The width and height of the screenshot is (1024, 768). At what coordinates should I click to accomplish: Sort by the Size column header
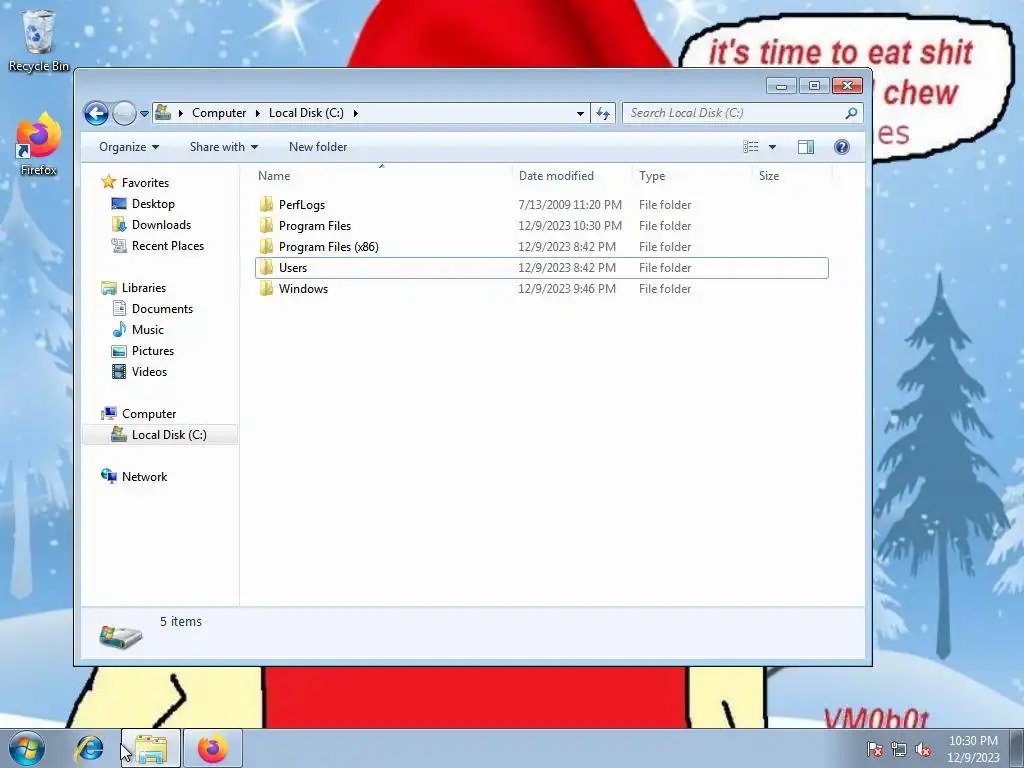tap(792, 176)
